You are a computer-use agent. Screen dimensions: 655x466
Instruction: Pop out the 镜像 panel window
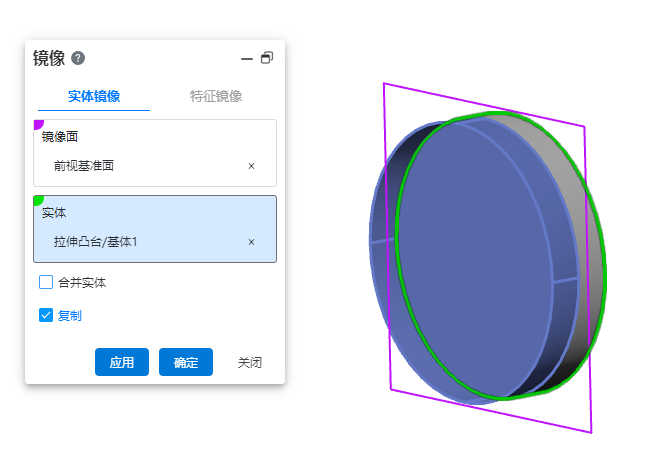pyautogui.click(x=267, y=58)
